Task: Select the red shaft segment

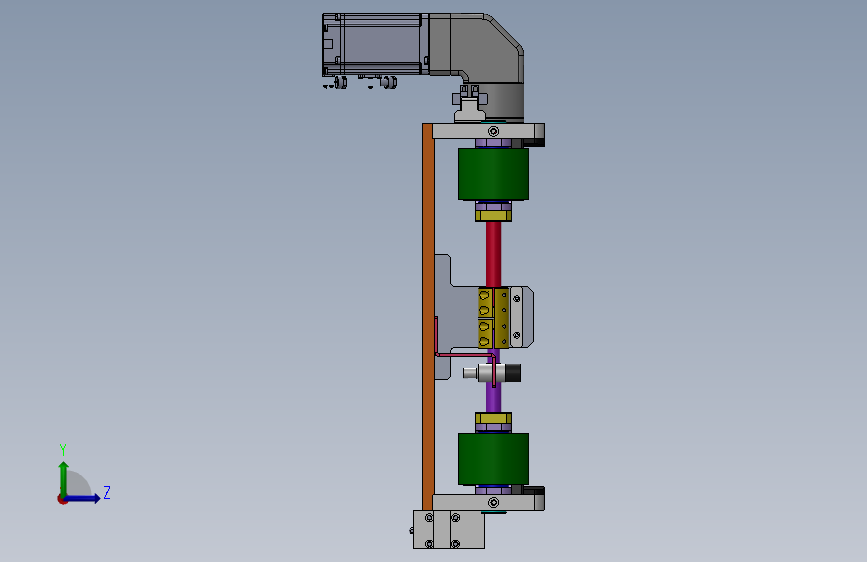Action: pos(493,254)
